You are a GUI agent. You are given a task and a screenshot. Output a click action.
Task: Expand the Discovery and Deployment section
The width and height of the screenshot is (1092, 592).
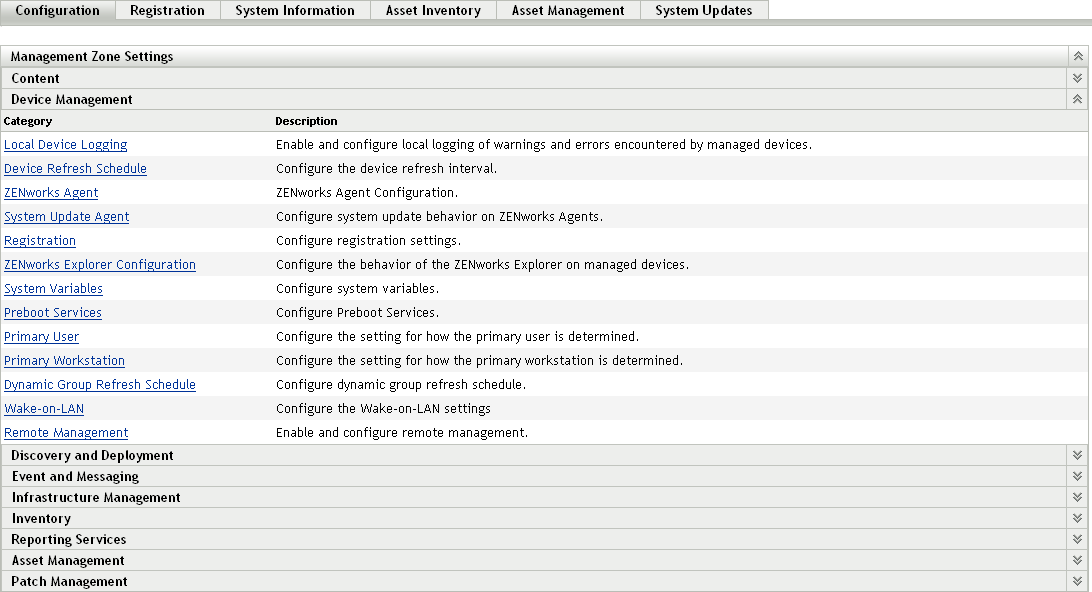tap(1077, 455)
